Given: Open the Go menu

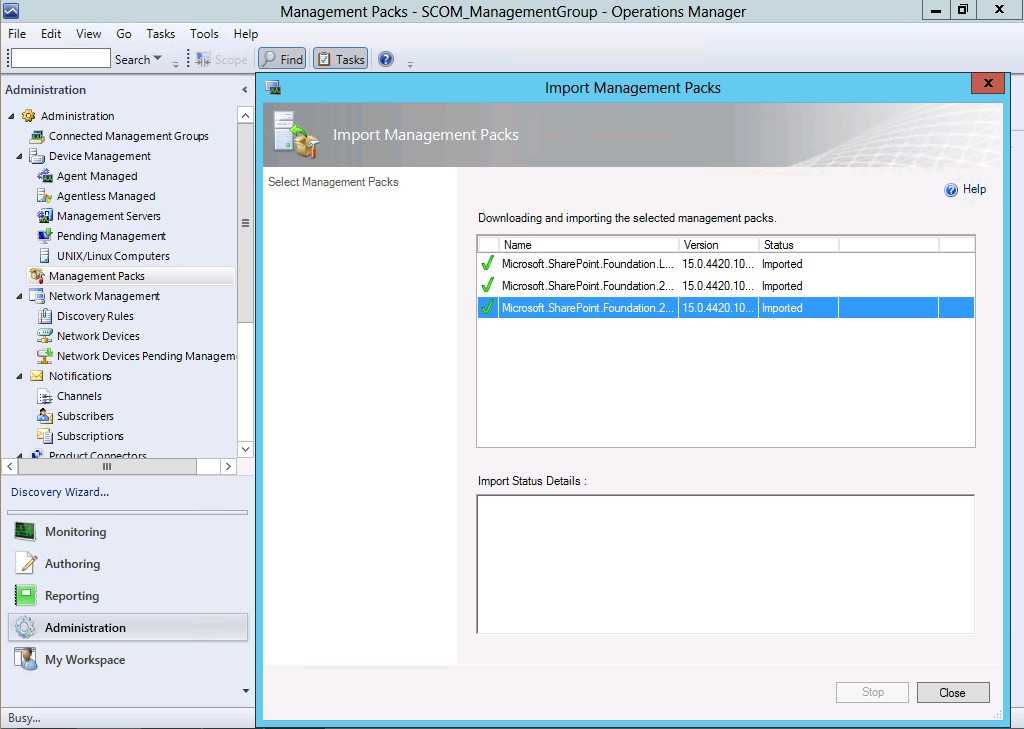Looking at the screenshot, I should pos(123,34).
